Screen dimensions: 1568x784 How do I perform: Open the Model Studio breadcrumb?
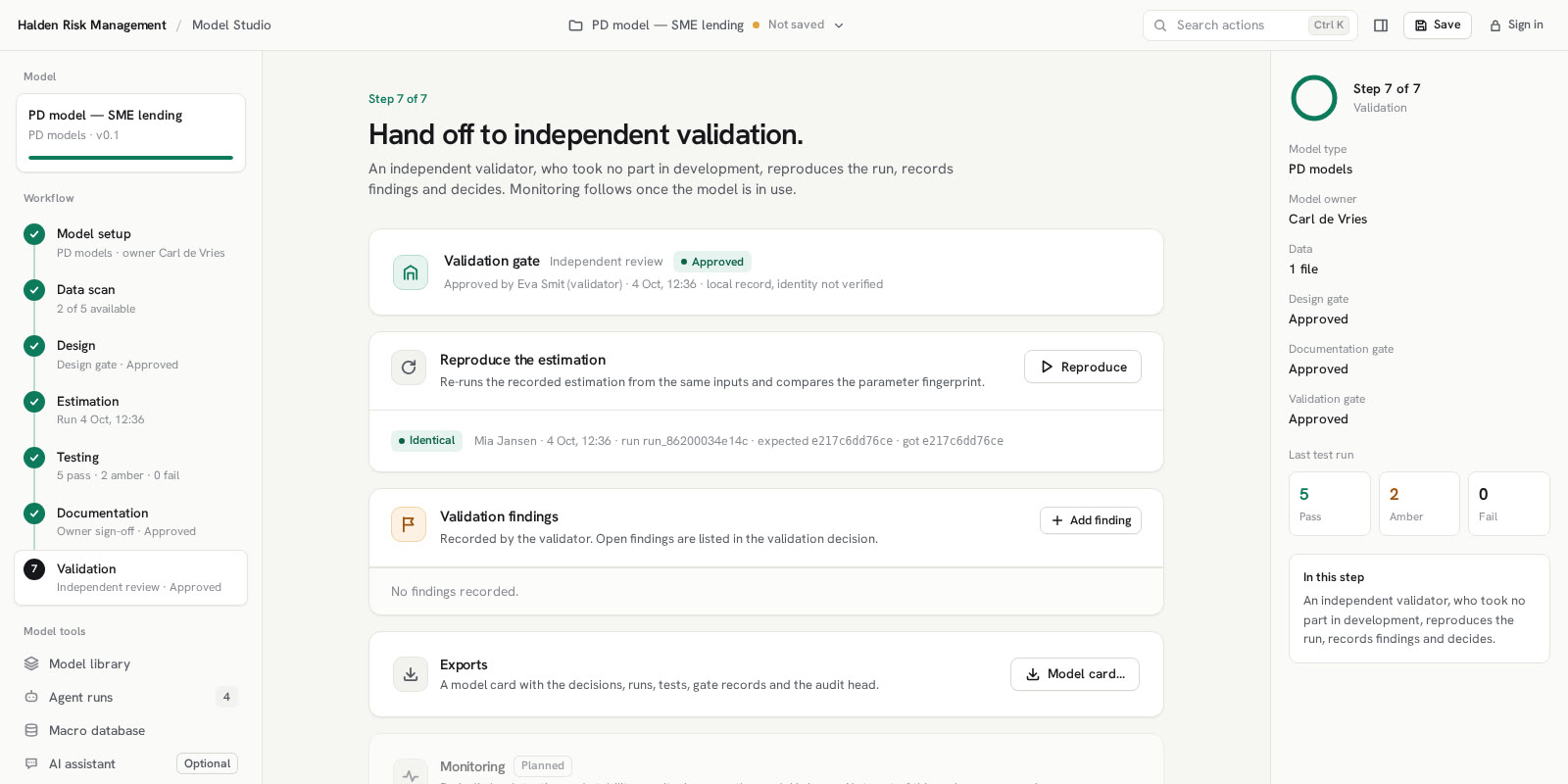(231, 25)
